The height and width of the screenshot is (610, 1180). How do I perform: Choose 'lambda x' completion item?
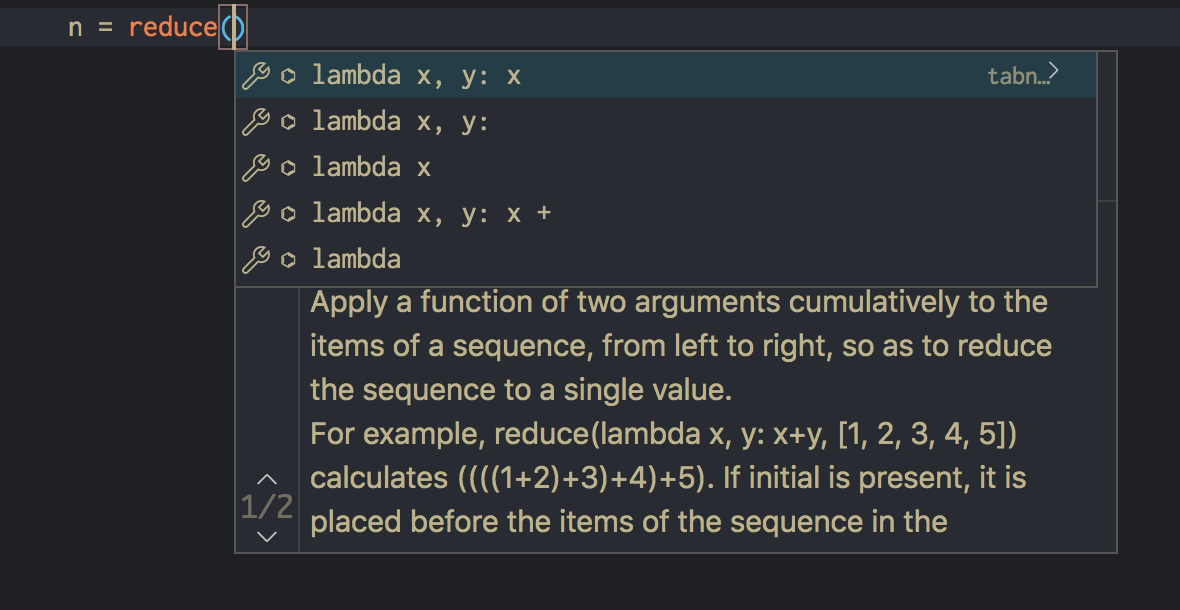pos(666,168)
